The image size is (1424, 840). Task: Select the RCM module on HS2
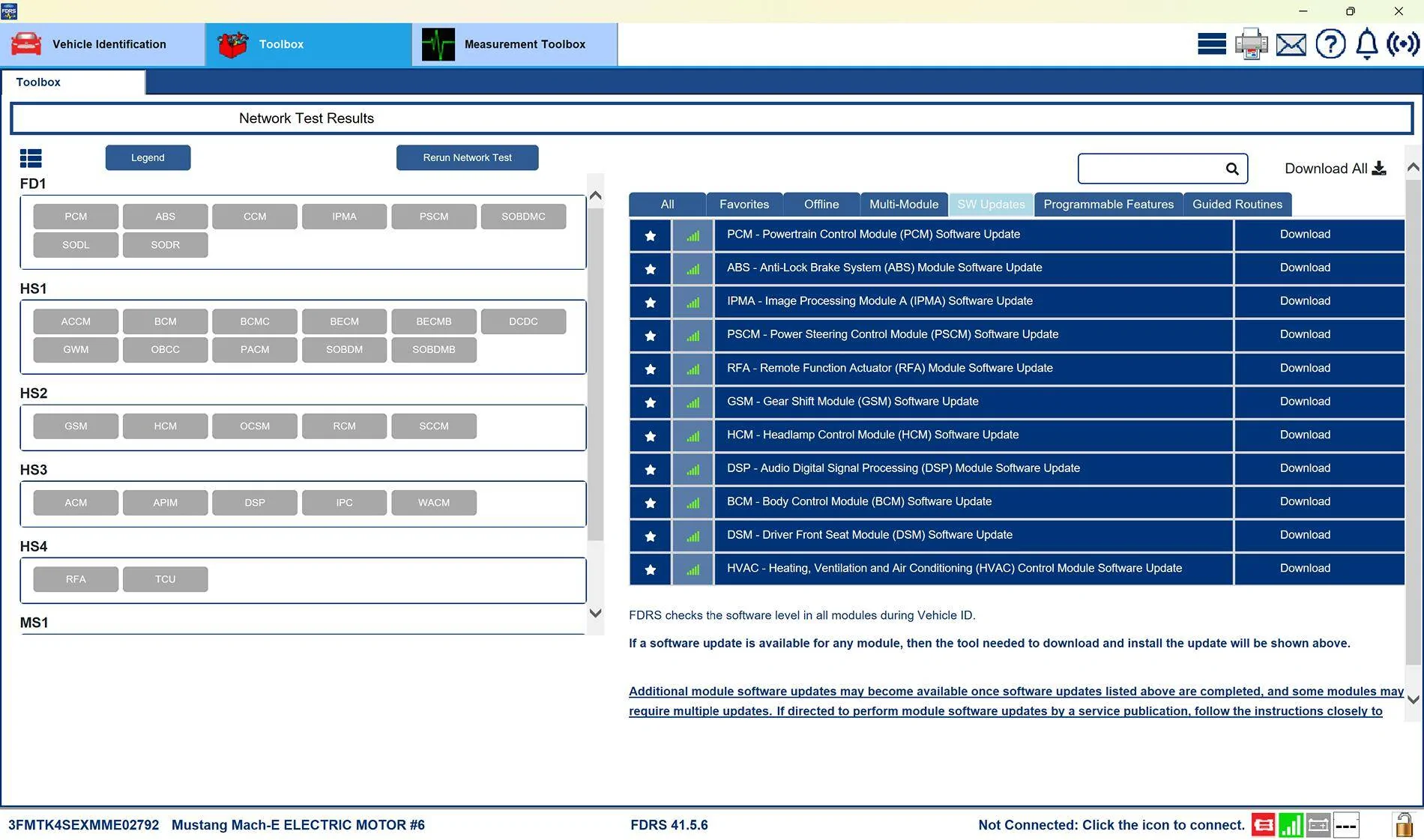pyautogui.click(x=344, y=426)
